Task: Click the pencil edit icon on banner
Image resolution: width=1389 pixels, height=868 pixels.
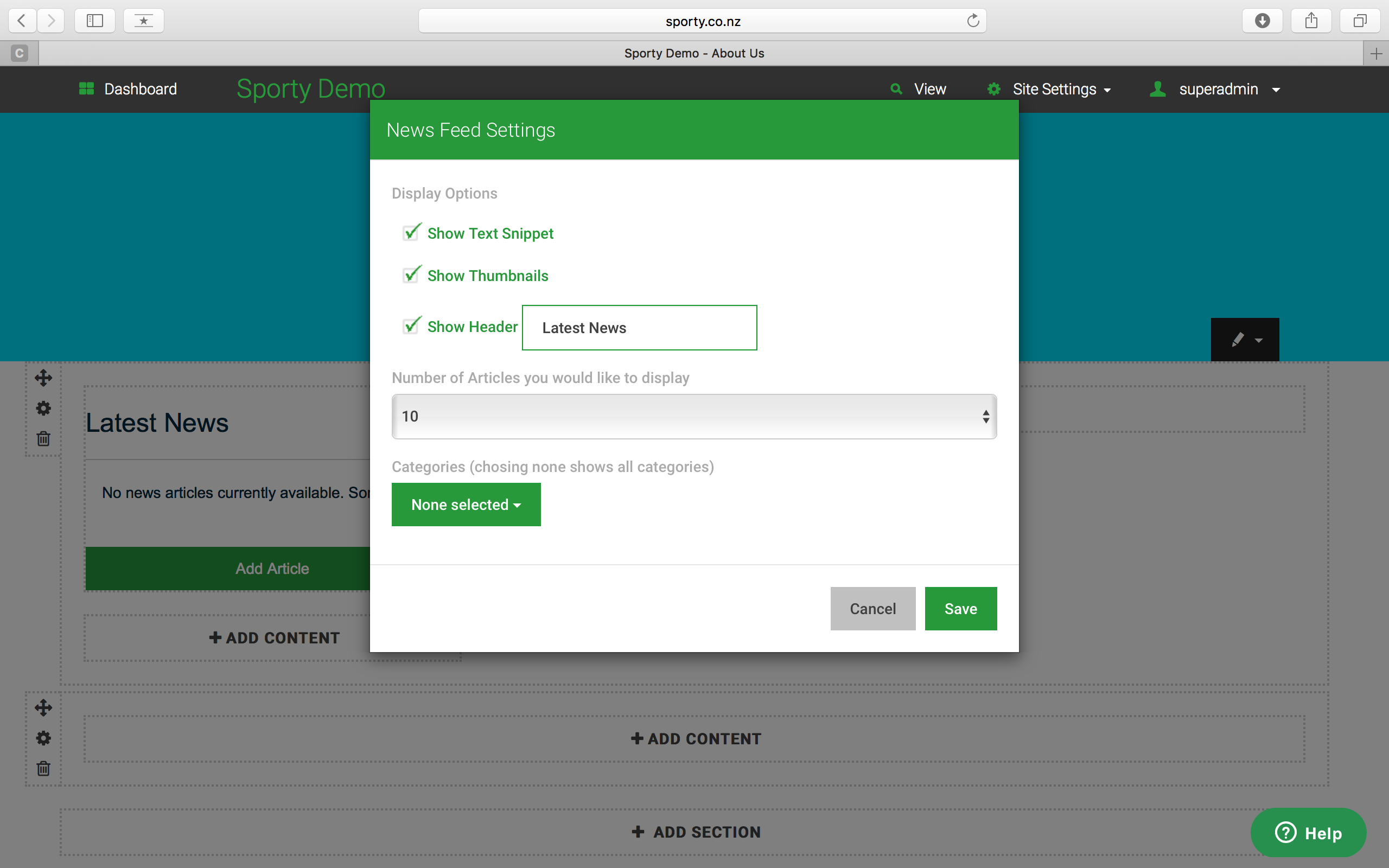Action: pos(1238,339)
